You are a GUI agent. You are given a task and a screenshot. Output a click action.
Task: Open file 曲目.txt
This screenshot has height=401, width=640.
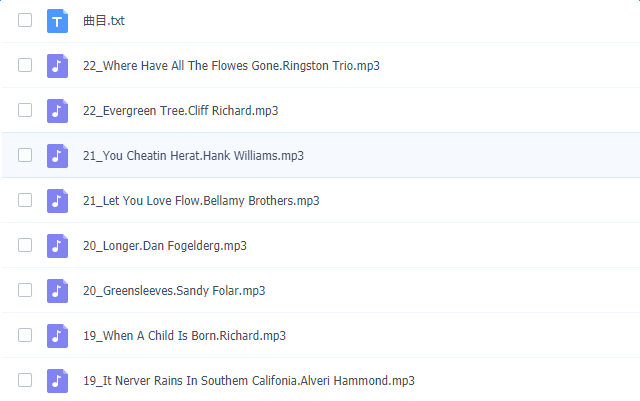[x=104, y=20]
